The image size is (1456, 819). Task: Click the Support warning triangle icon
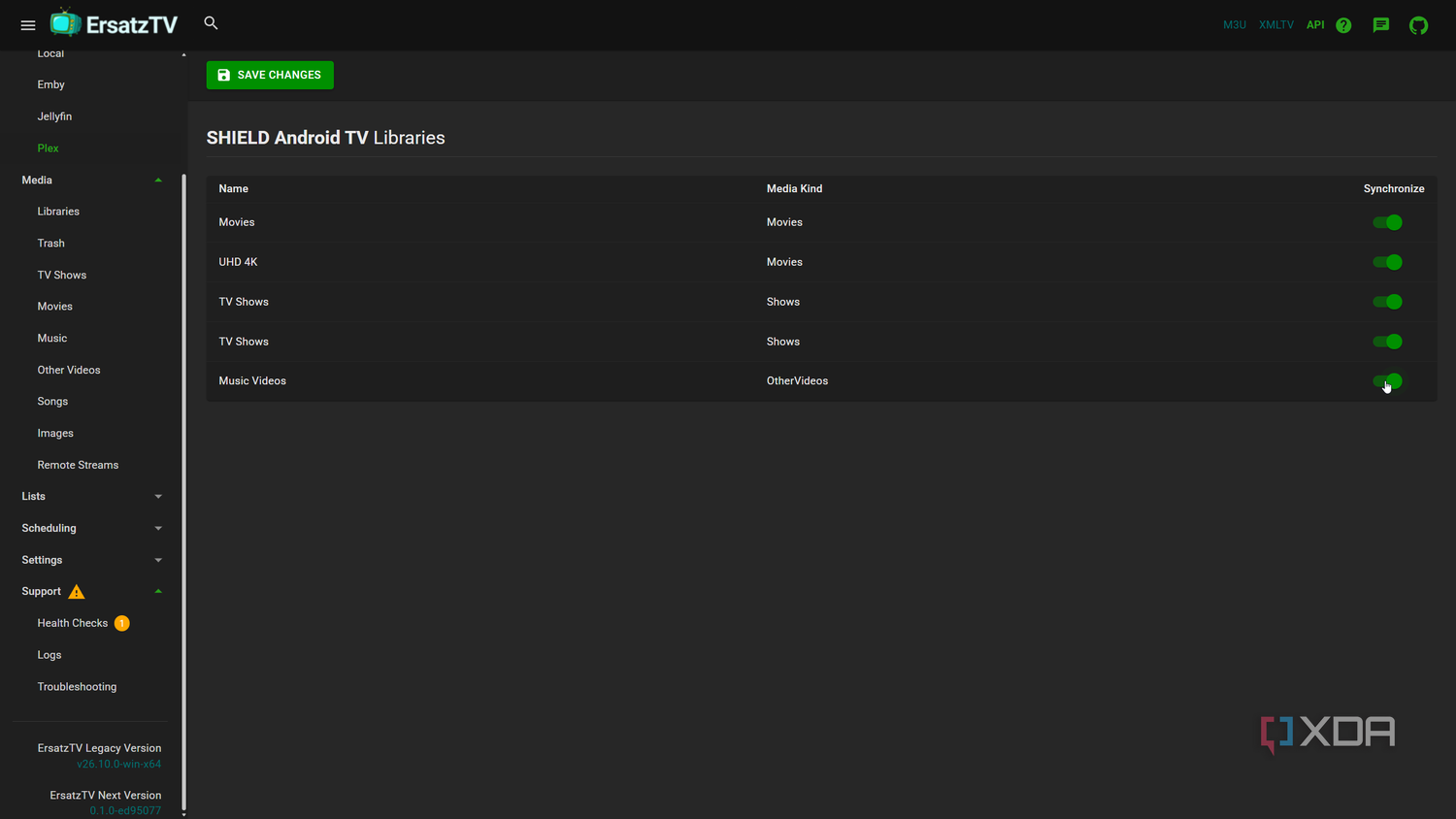tap(77, 592)
